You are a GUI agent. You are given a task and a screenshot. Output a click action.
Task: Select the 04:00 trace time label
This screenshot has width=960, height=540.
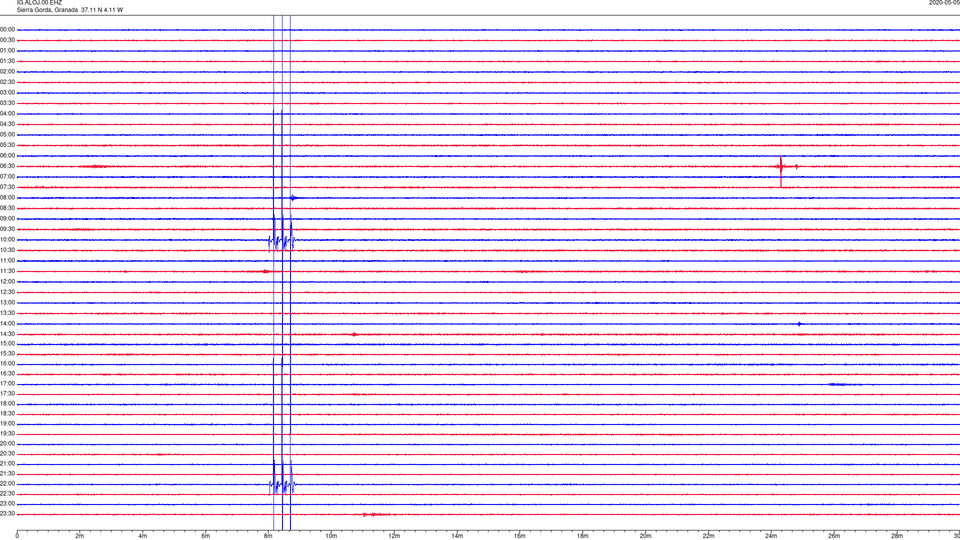7,113
